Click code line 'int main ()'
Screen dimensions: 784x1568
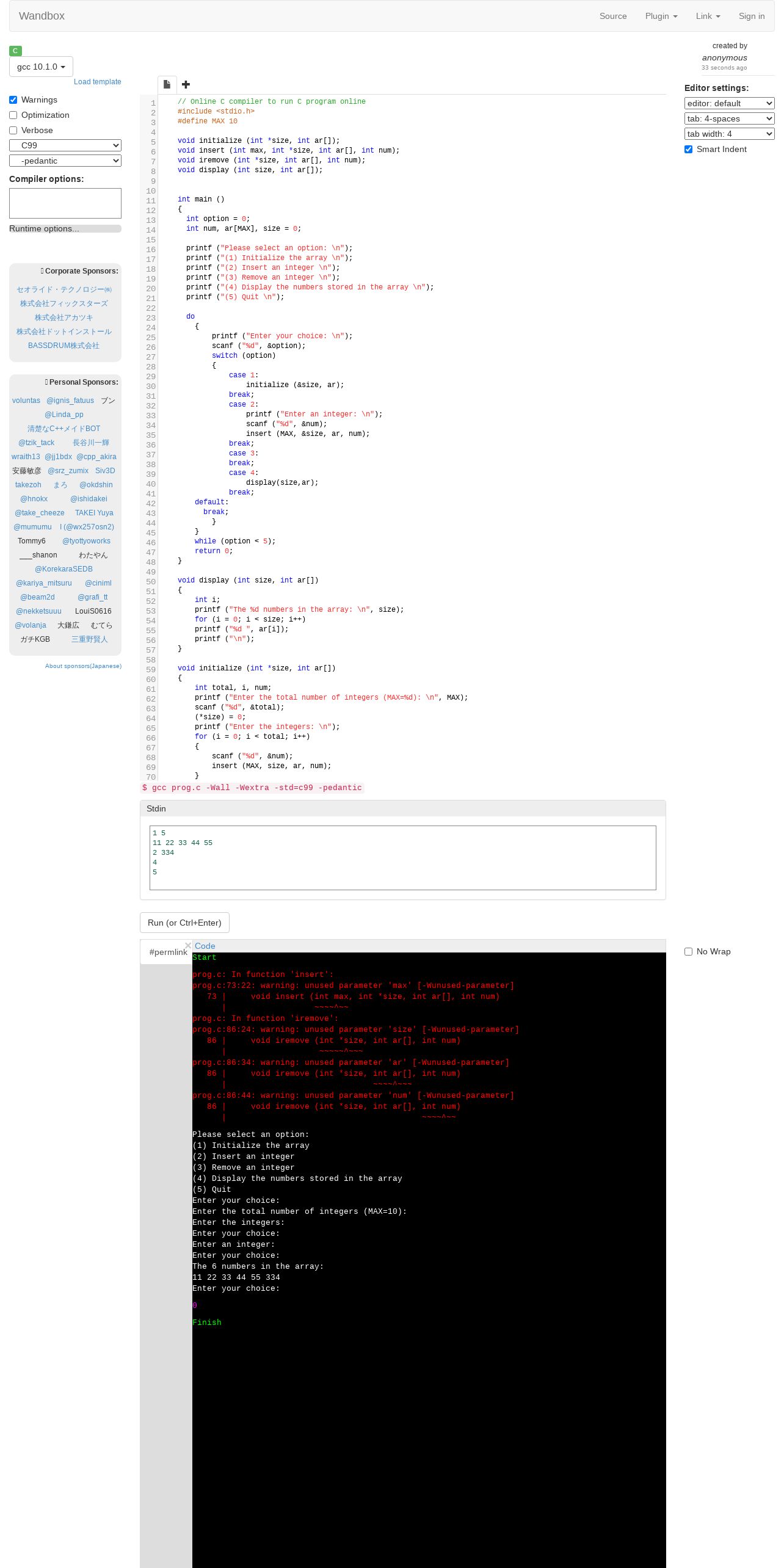(201, 199)
